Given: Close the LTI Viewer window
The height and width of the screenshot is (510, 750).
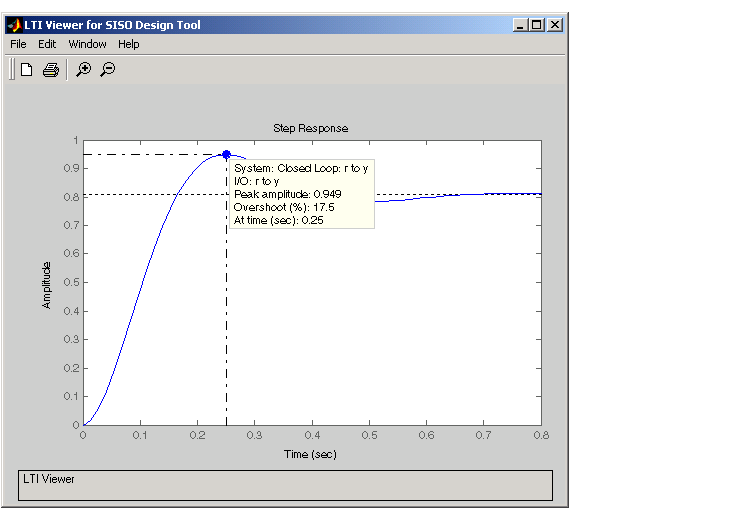Looking at the screenshot, I should point(555,25).
